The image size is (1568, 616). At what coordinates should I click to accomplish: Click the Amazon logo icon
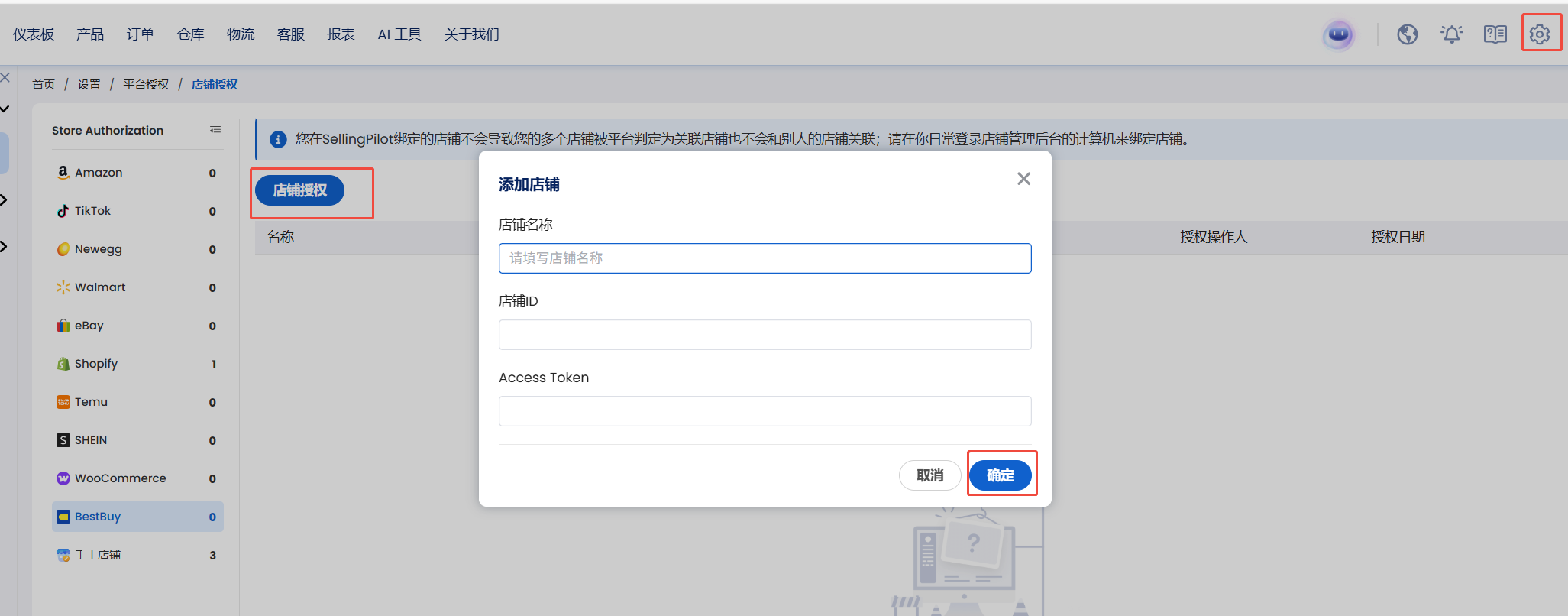click(63, 173)
